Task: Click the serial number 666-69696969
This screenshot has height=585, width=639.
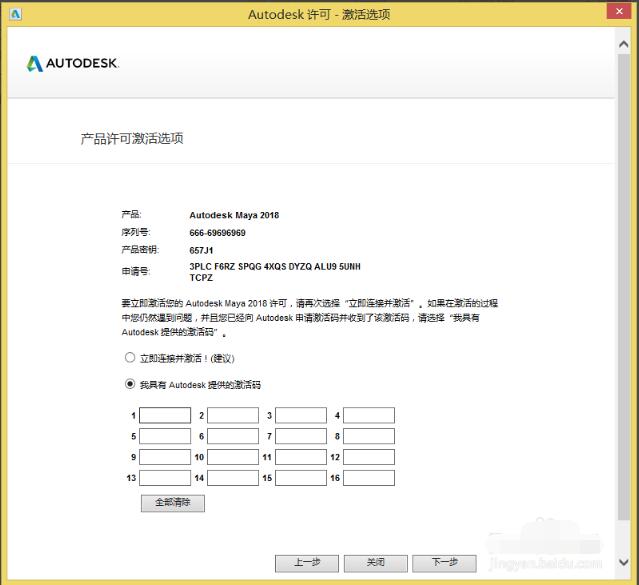Action: [x=217, y=233]
